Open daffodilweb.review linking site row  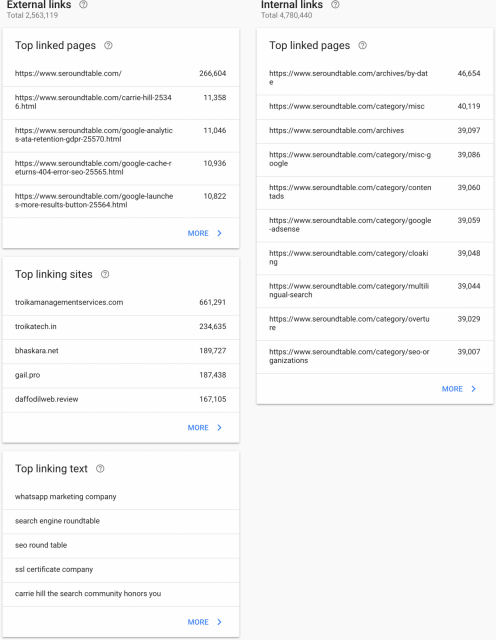121,400
